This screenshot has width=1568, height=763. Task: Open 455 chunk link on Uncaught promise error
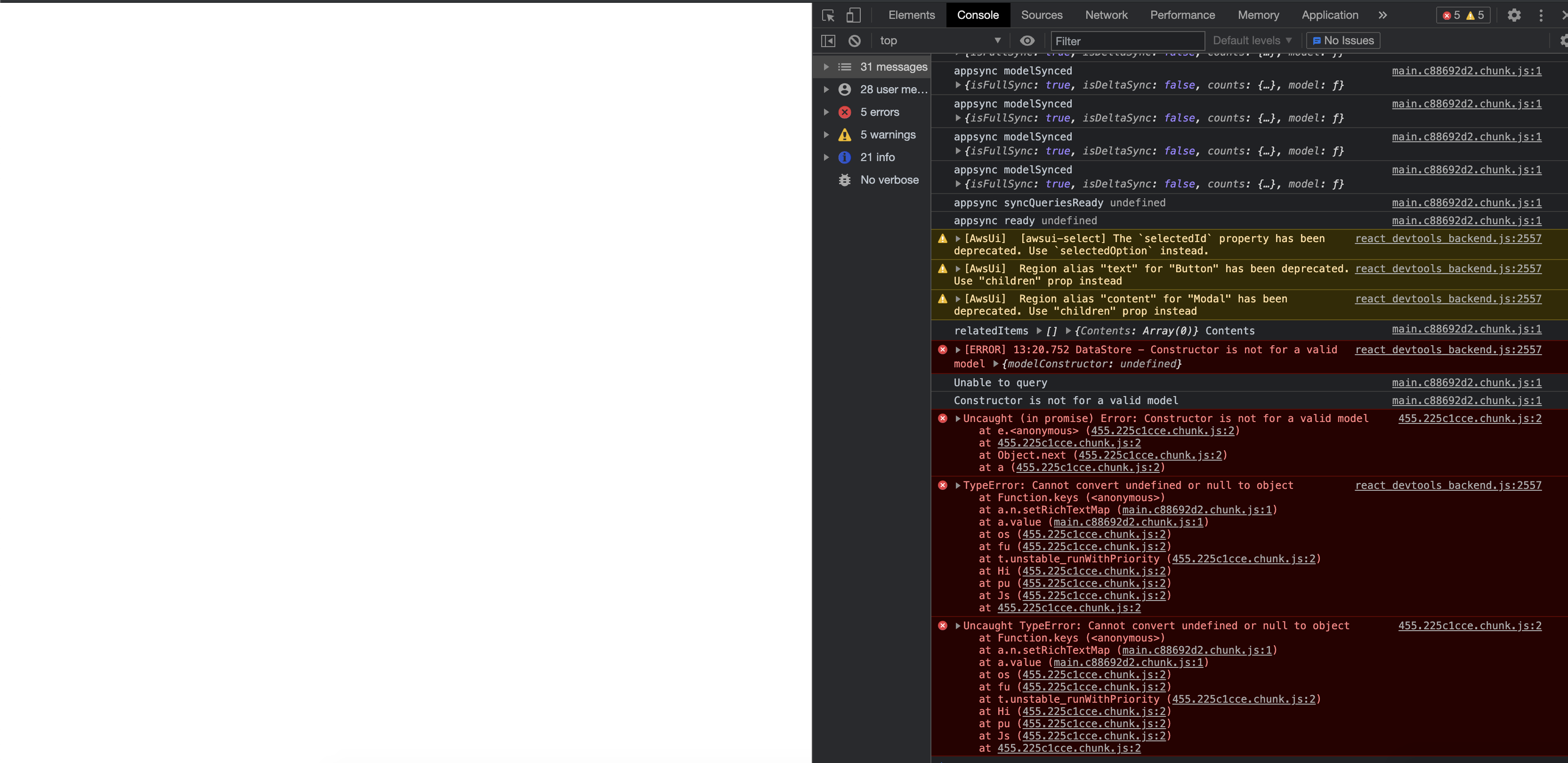[1470, 418]
